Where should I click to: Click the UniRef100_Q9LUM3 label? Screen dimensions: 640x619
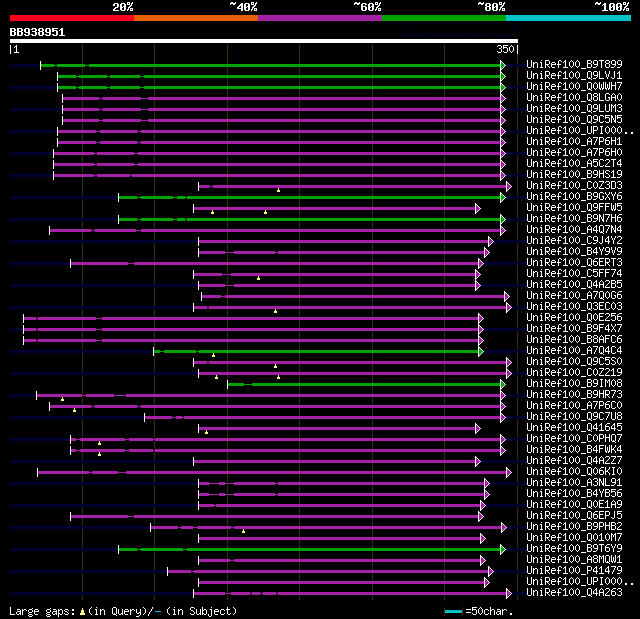click(574, 109)
